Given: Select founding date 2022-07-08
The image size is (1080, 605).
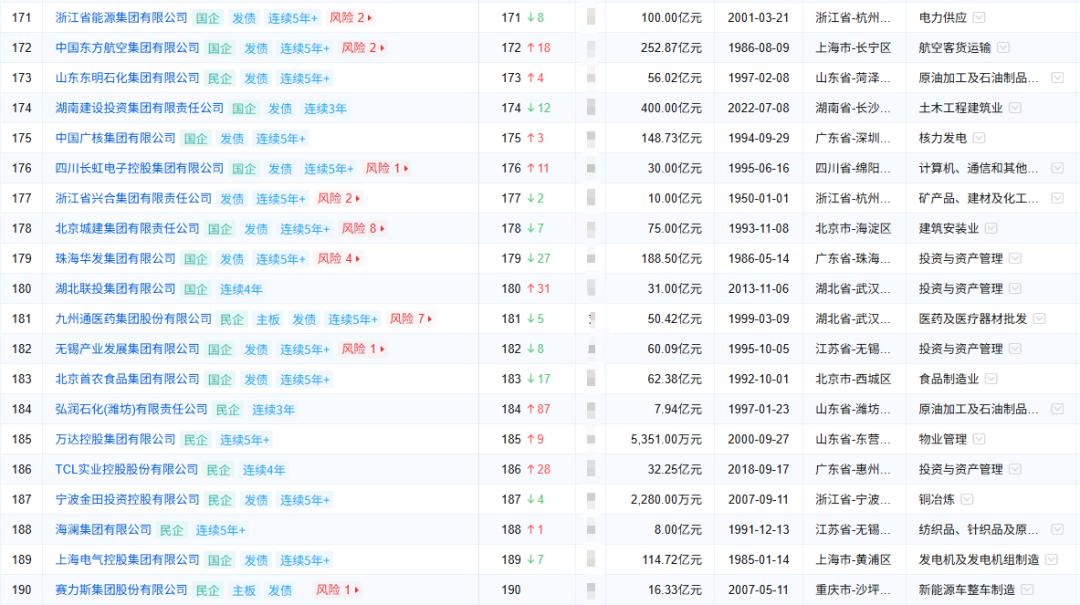Looking at the screenshot, I should [758, 108].
